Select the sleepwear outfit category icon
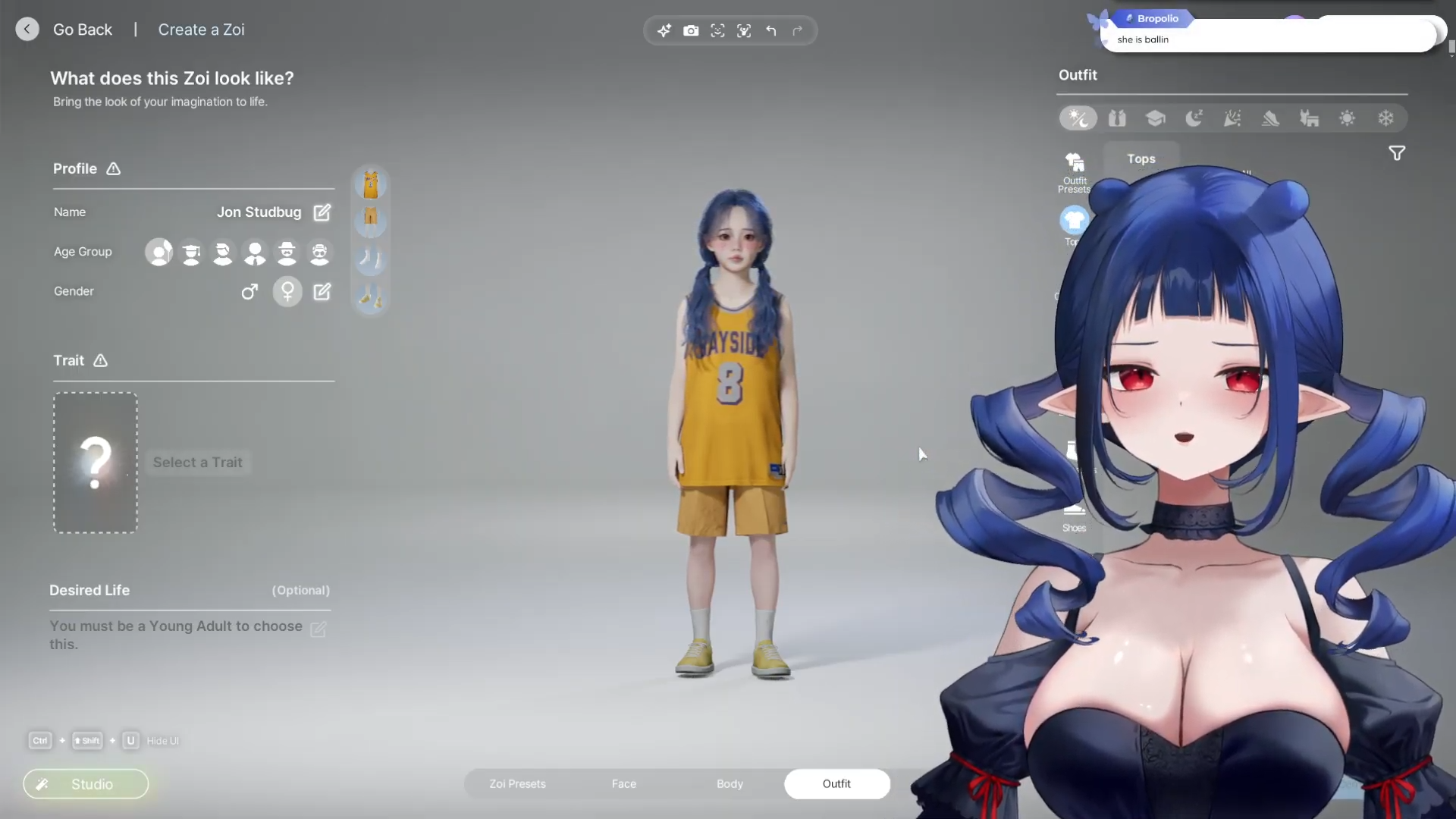The height and width of the screenshot is (819, 1456). (1194, 118)
